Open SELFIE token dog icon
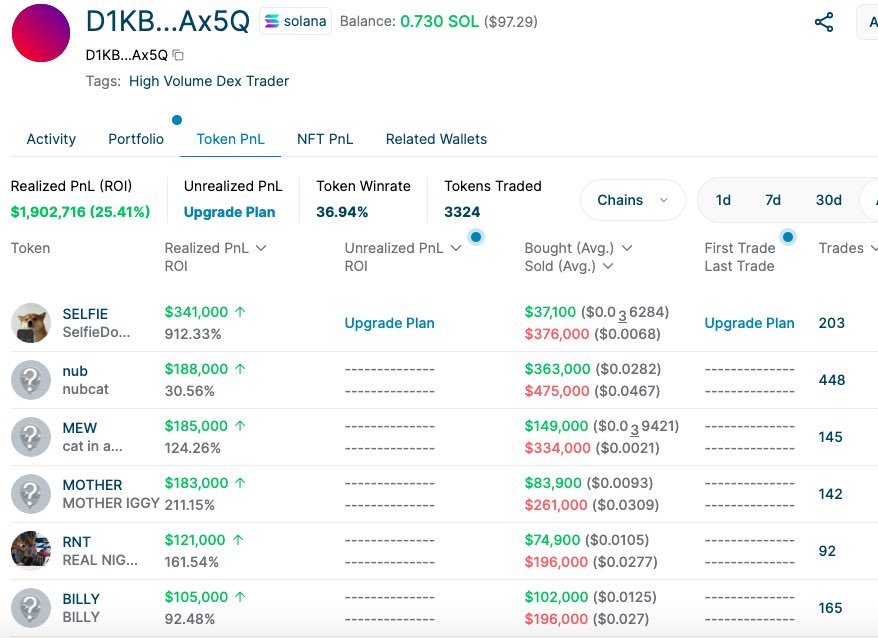This screenshot has width=878, height=638. [x=31, y=323]
